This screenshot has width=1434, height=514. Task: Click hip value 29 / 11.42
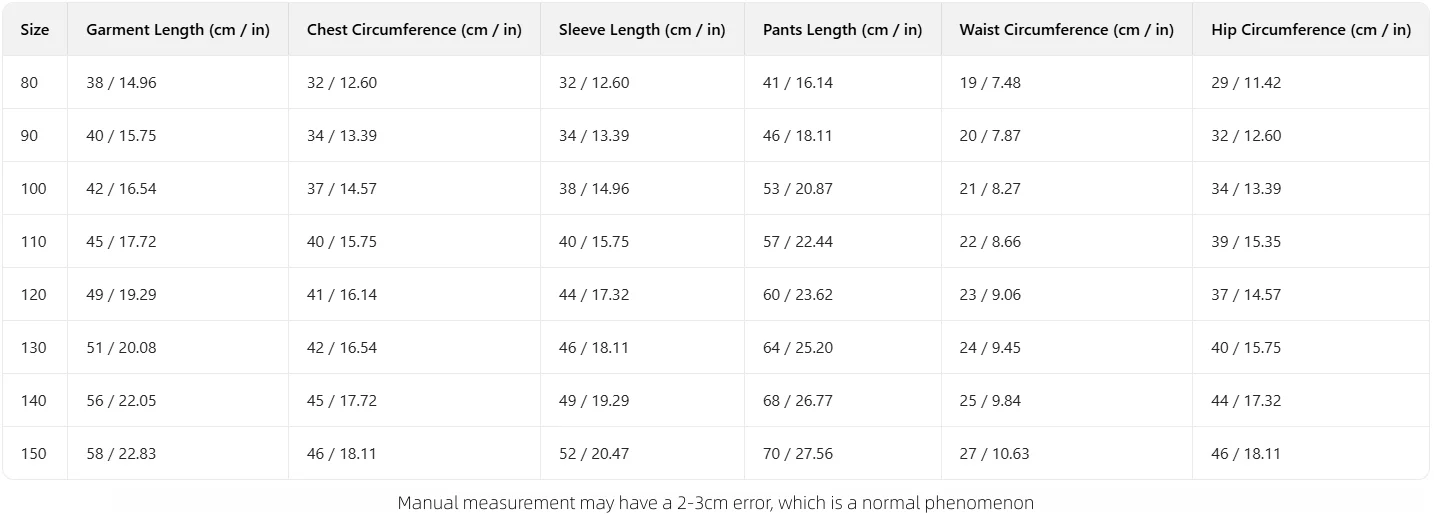tap(1246, 83)
